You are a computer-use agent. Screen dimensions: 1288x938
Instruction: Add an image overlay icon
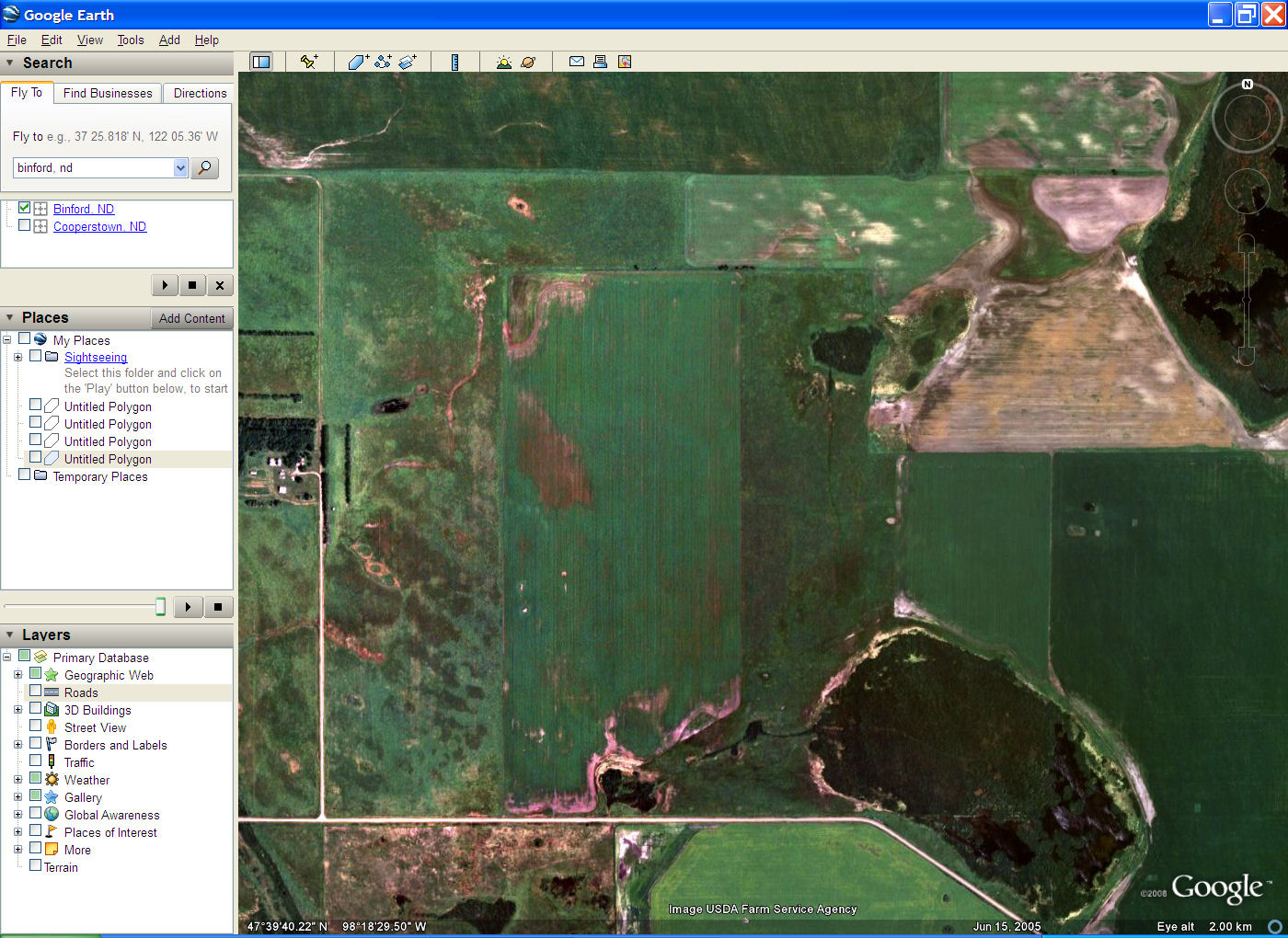408,62
